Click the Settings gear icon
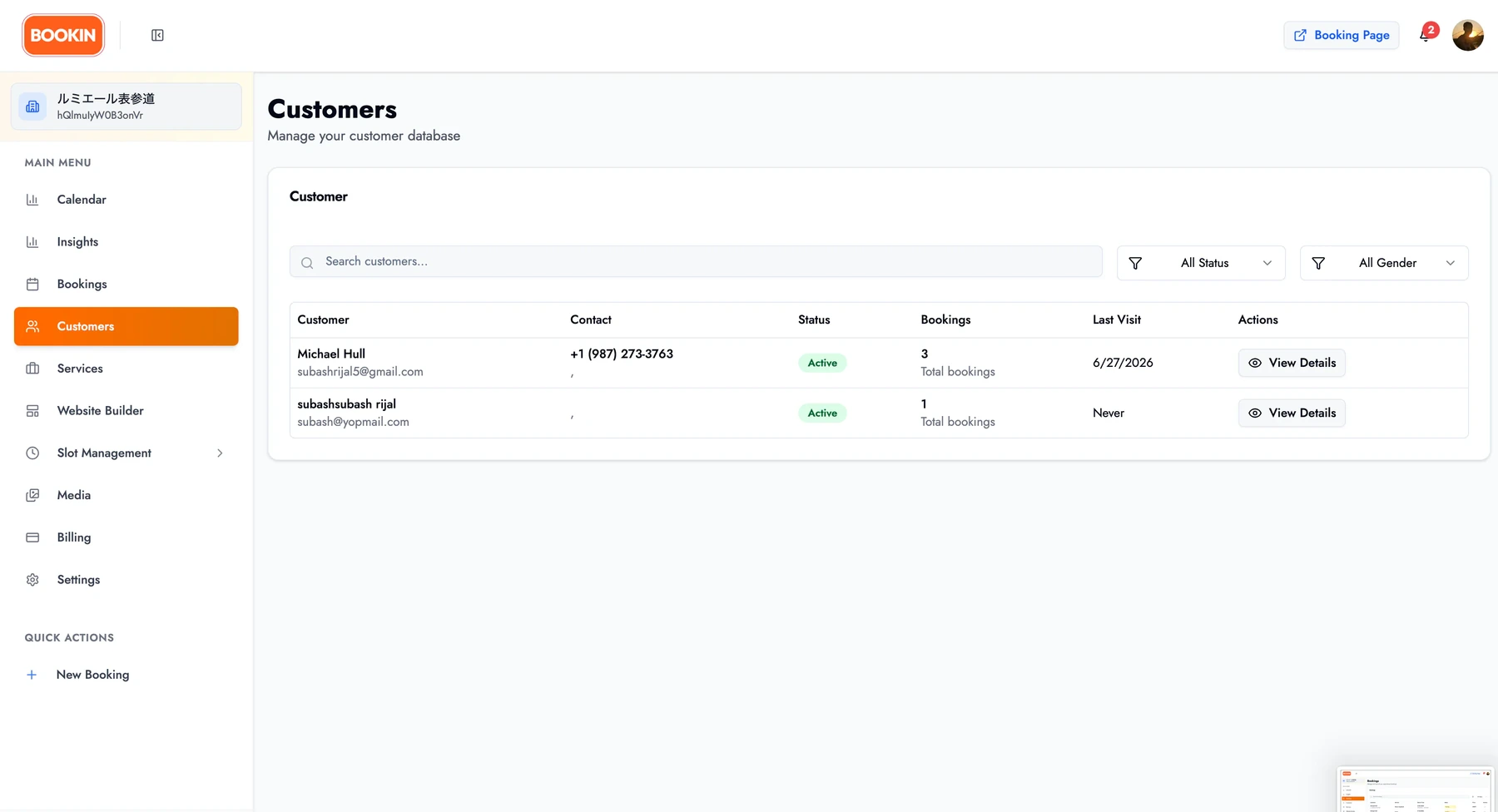The image size is (1498, 812). pos(32,580)
